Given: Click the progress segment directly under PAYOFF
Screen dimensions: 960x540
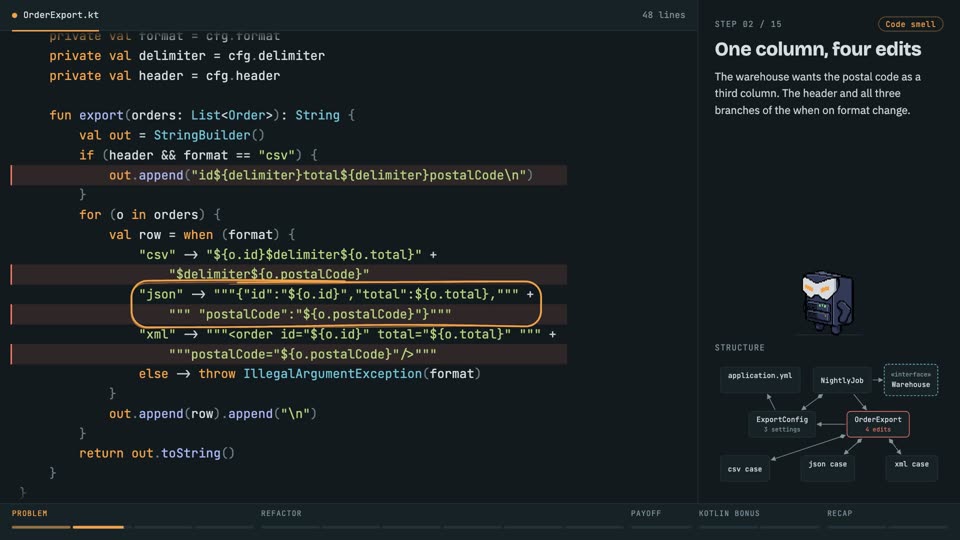Looking at the screenshot, I should 660,527.
